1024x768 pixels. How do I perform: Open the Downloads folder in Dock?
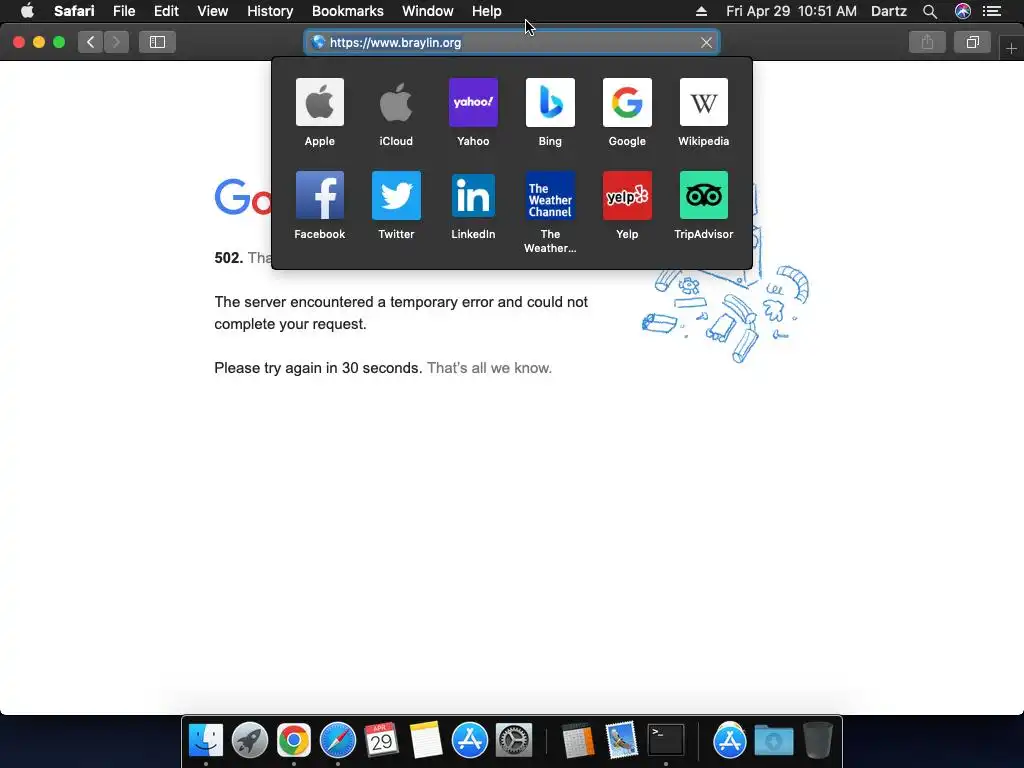point(774,741)
